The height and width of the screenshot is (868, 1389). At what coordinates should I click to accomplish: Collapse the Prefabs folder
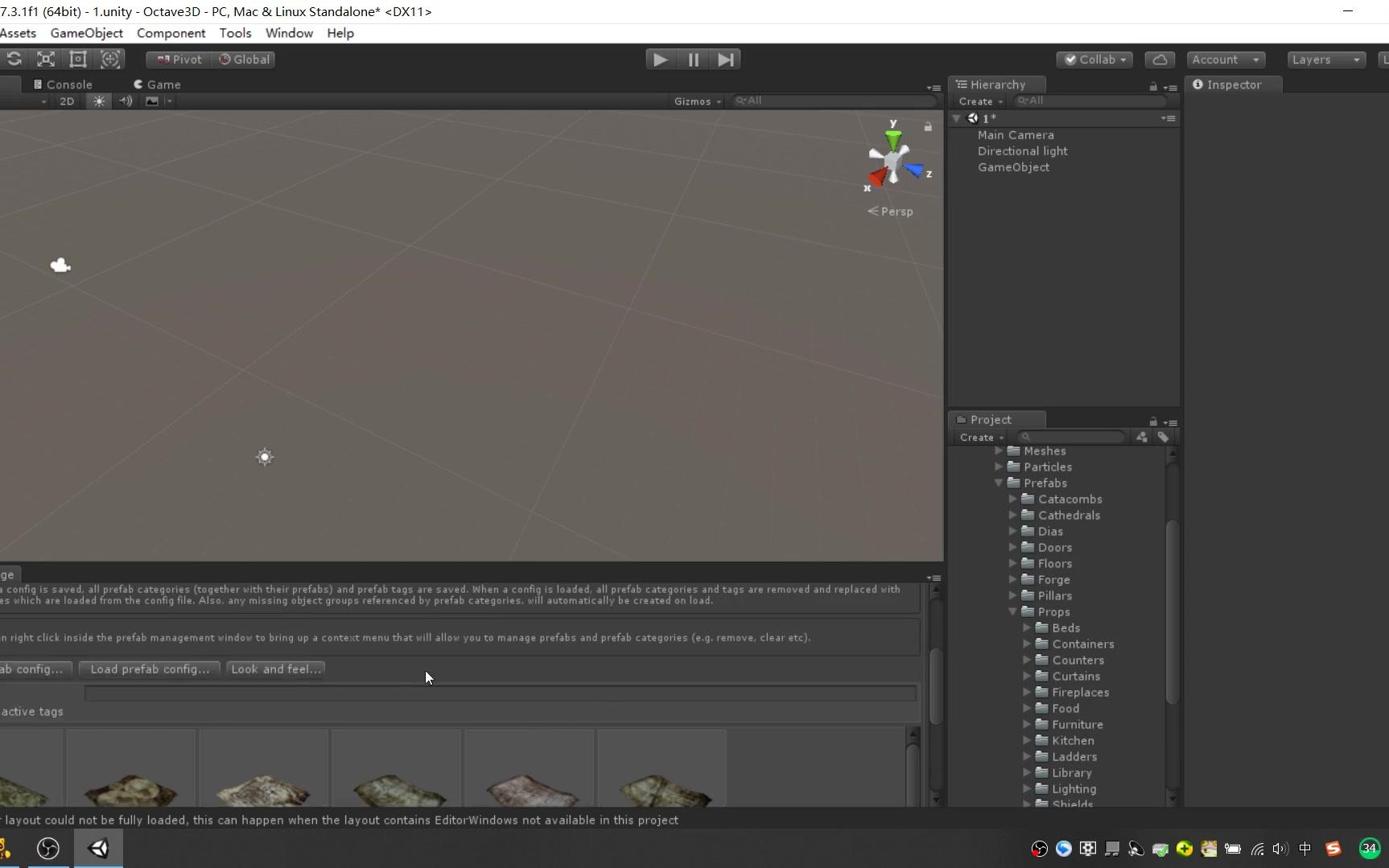pos(999,483)
